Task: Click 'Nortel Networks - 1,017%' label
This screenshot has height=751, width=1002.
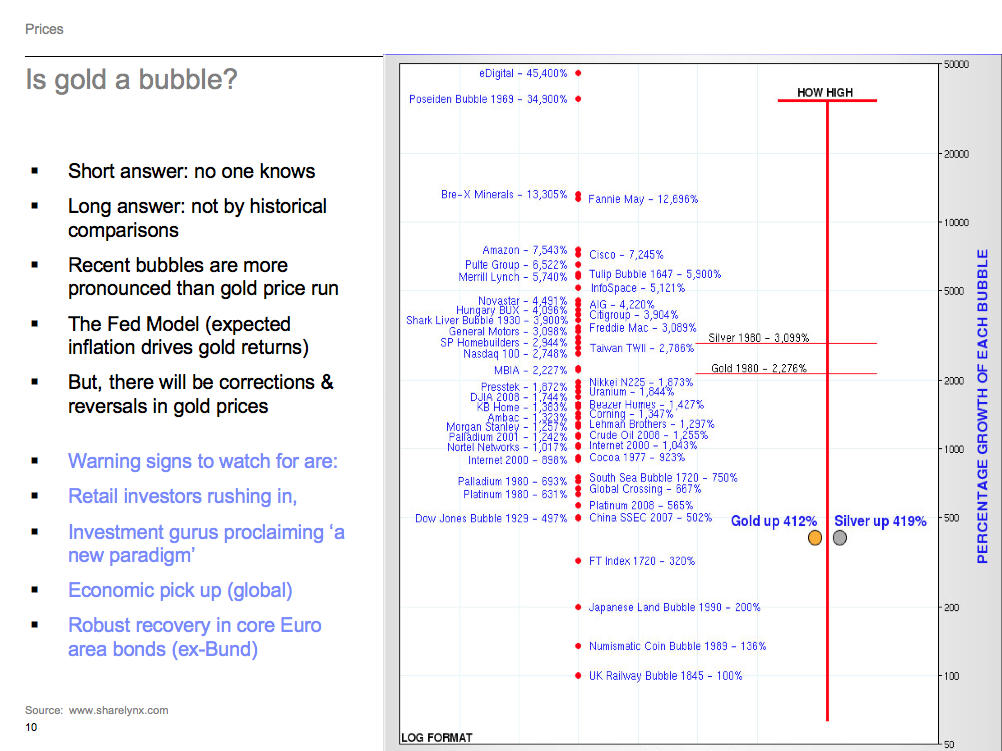Action: [507, 447]
